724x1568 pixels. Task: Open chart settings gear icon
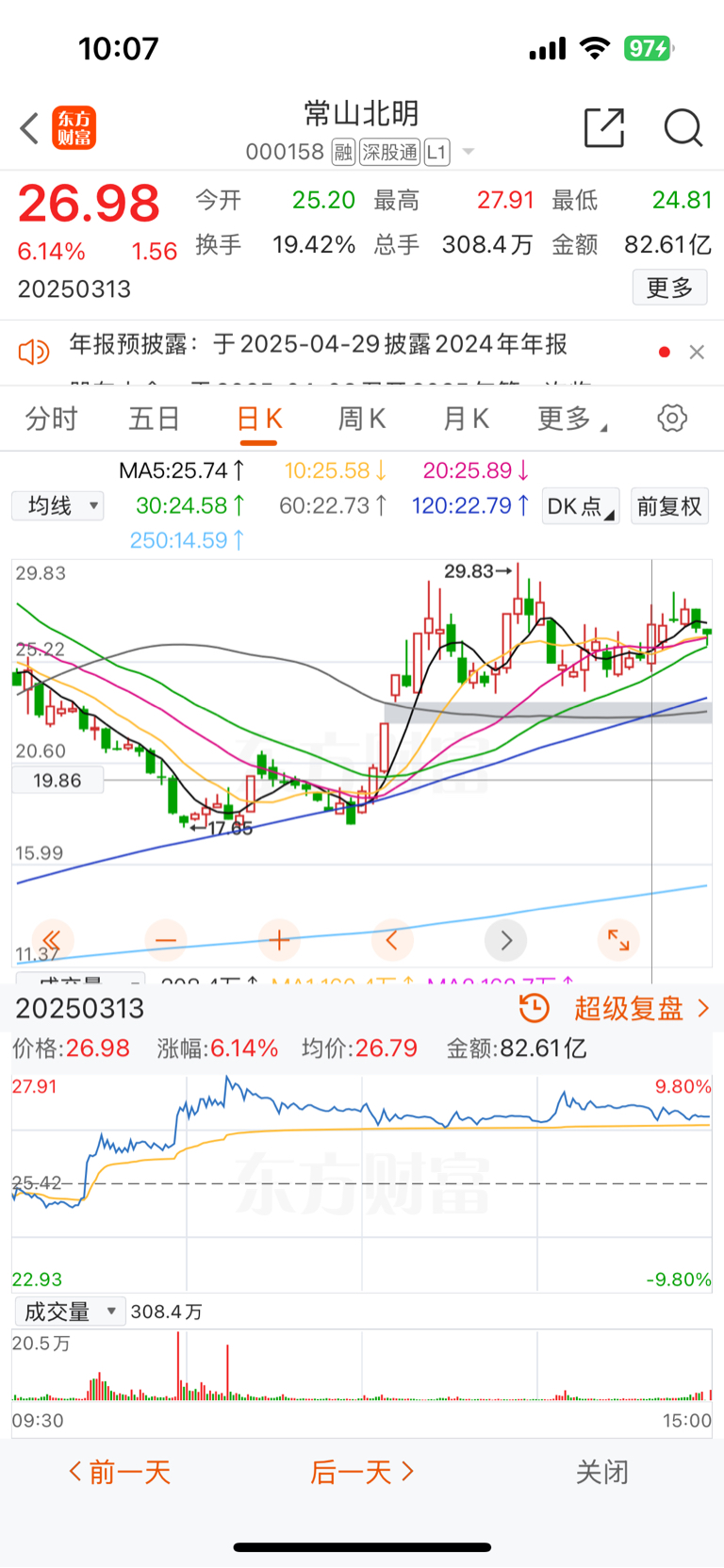[672, 418]
